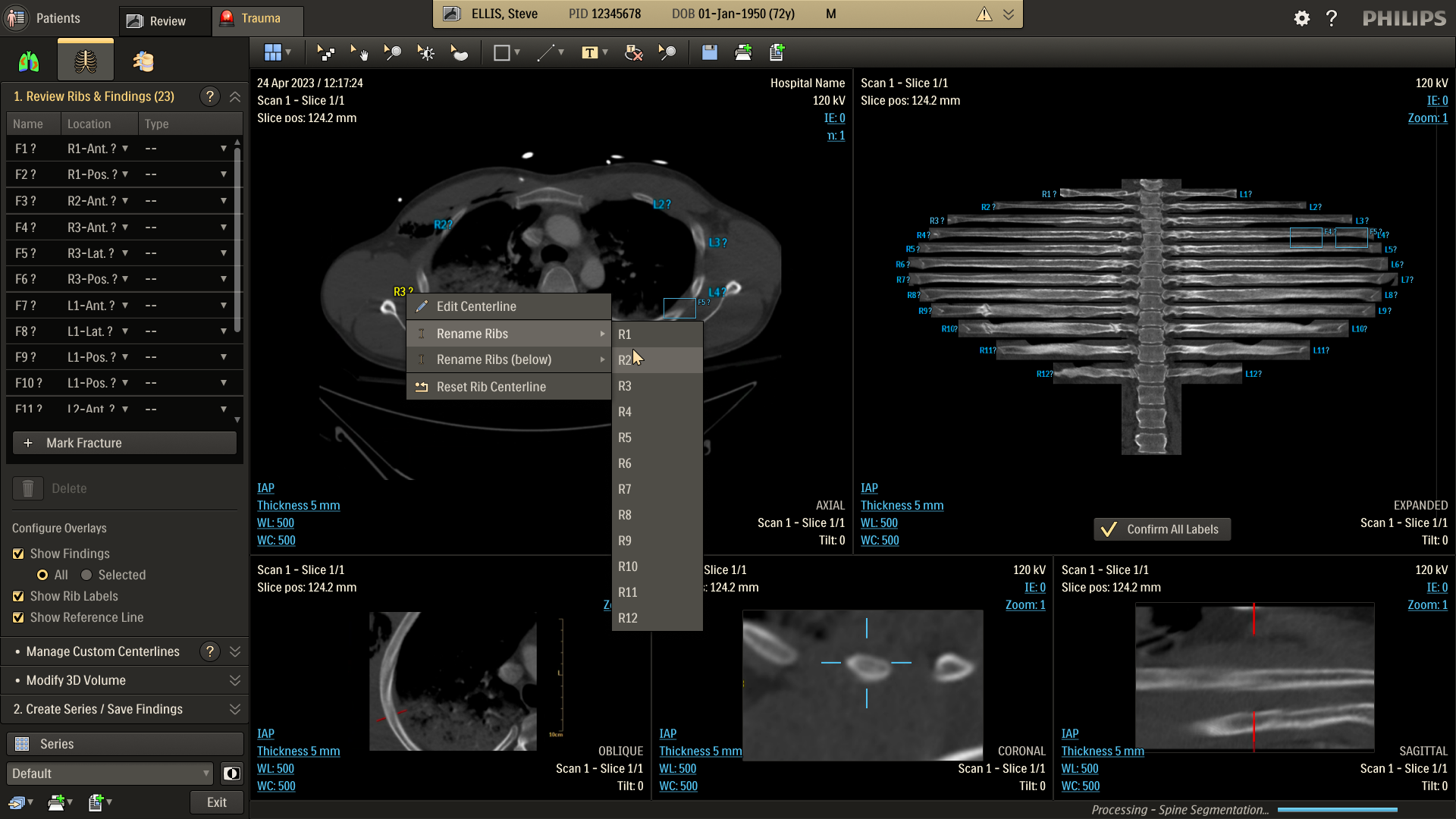Select the Selected radio button

pyautogui.click(x=86, y=575)
